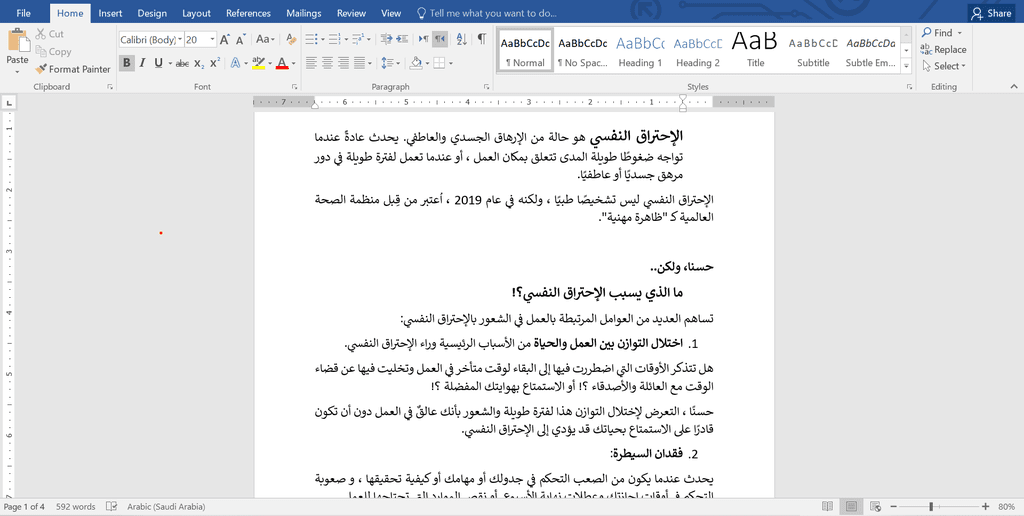This screenshot has width=1024, height=516.
Task: Apply red font color
Action: point(282,63)
